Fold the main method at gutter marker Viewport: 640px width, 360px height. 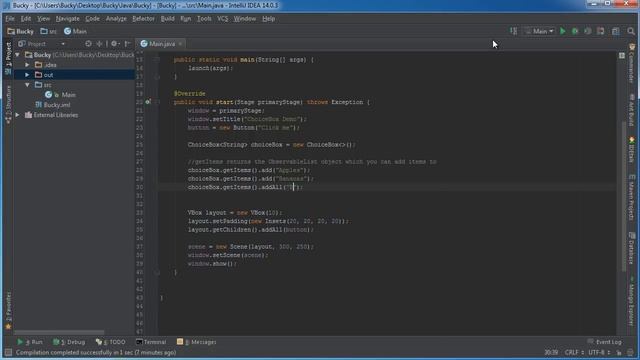(157, 60)
